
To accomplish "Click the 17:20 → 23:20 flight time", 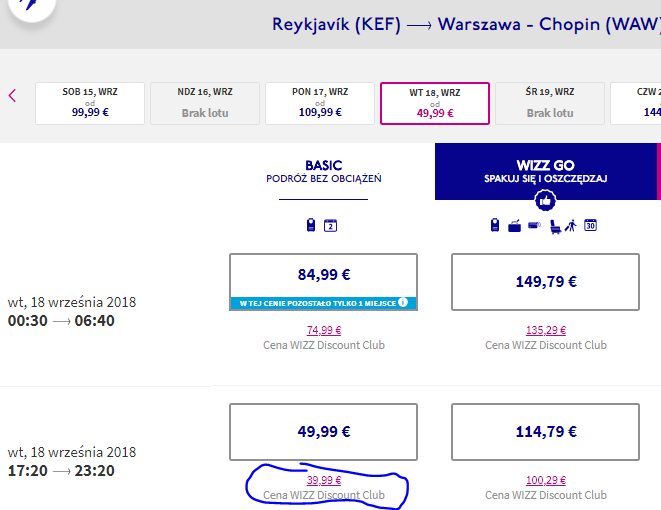I will tap(61, 471).
